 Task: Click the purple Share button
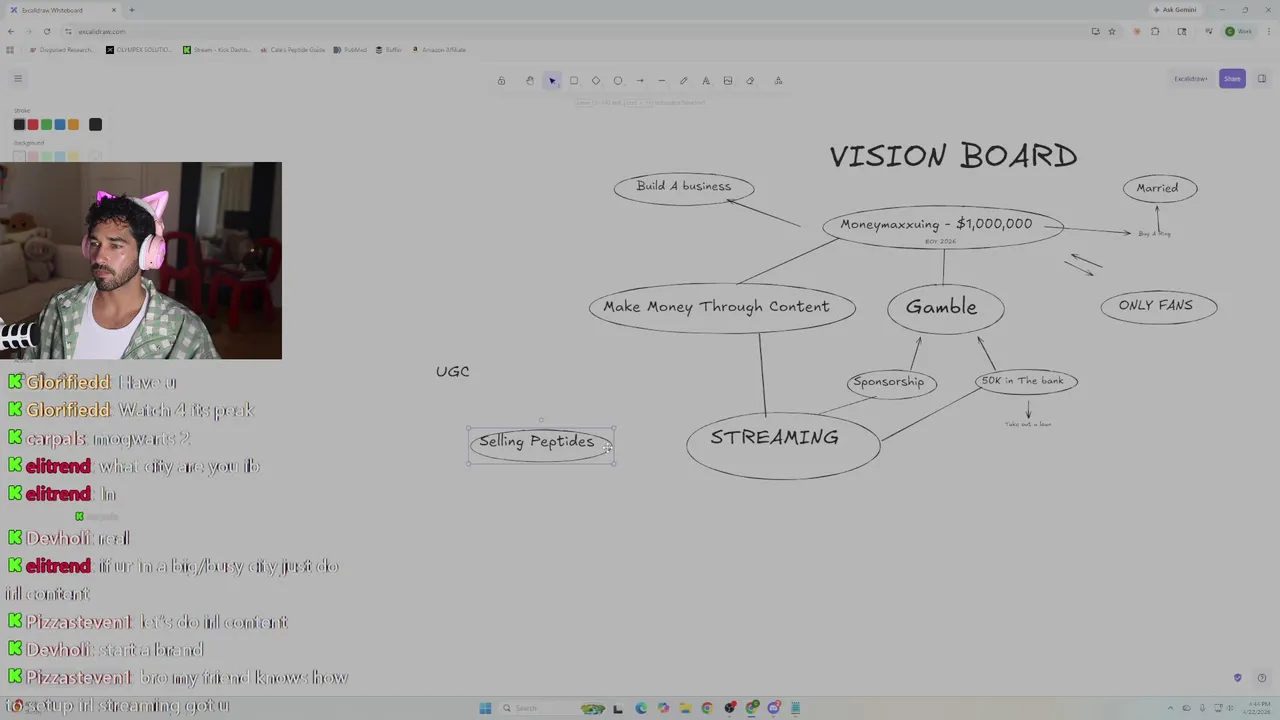(1232, 79)
